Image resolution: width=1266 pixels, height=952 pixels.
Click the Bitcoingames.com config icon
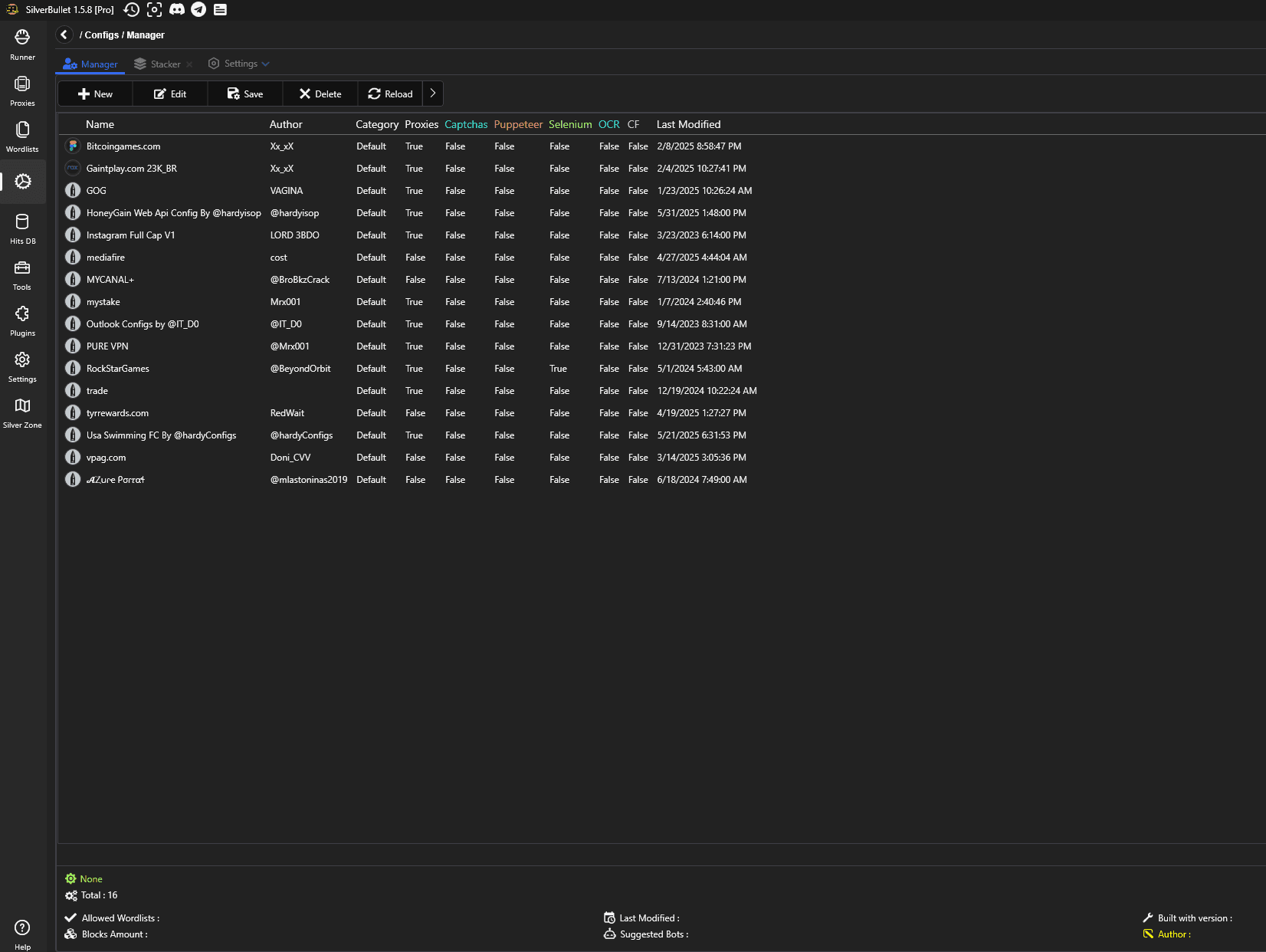(73, 146)
